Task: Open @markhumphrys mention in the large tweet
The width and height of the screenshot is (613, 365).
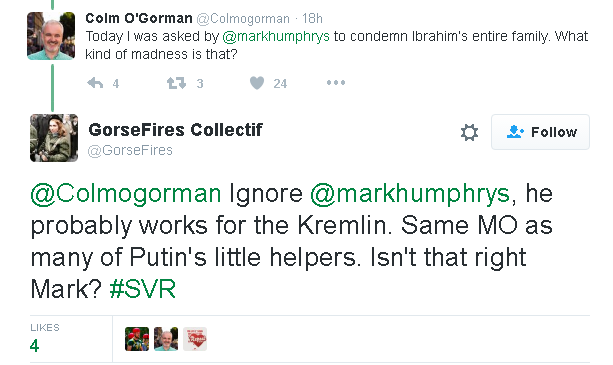Action: 410,194
